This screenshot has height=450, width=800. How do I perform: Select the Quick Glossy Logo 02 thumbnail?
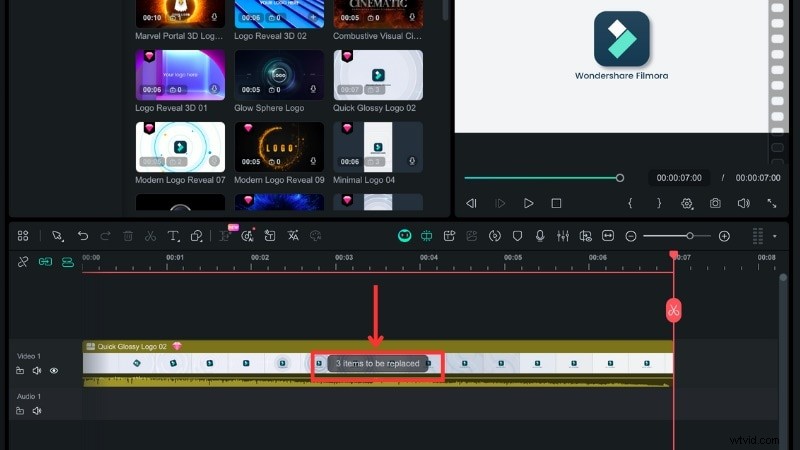point(378,75)
